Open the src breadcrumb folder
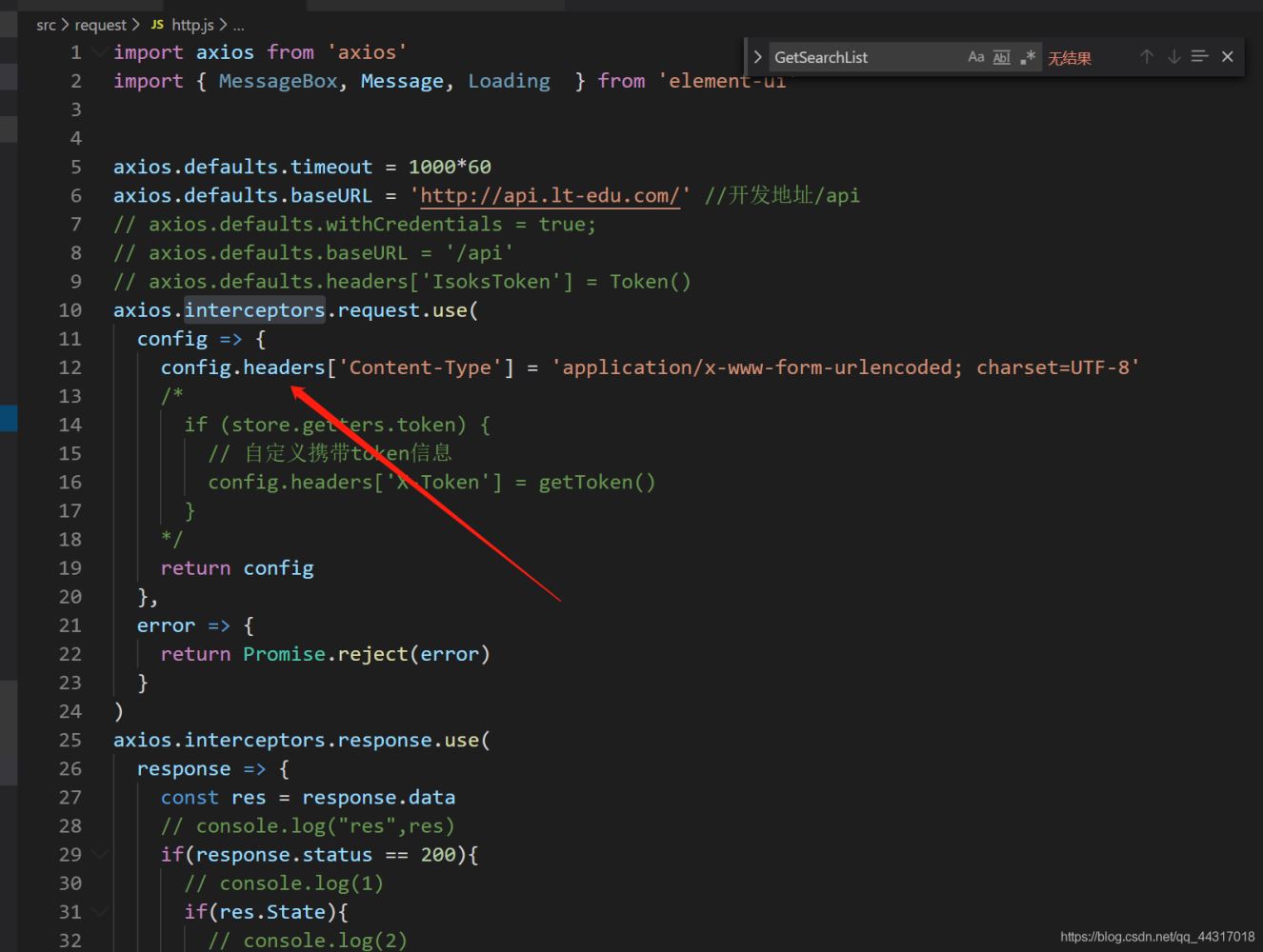The image size is (1263, 952). click(46, 25)
